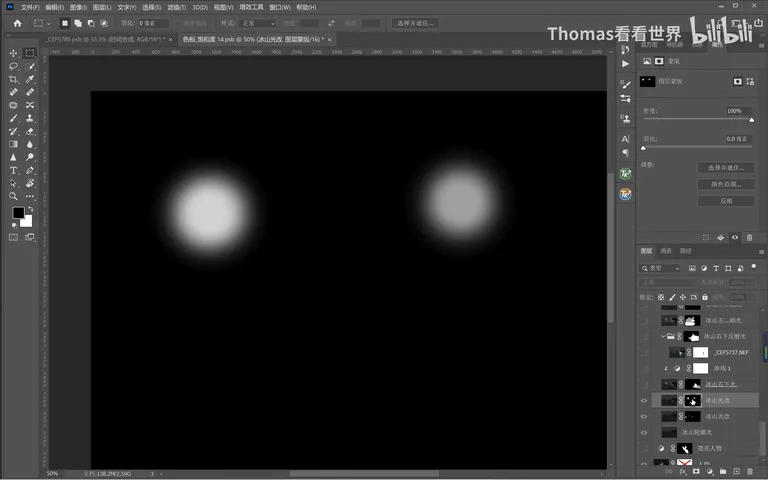Open the Layers panel menu

(x=761, y=252)
